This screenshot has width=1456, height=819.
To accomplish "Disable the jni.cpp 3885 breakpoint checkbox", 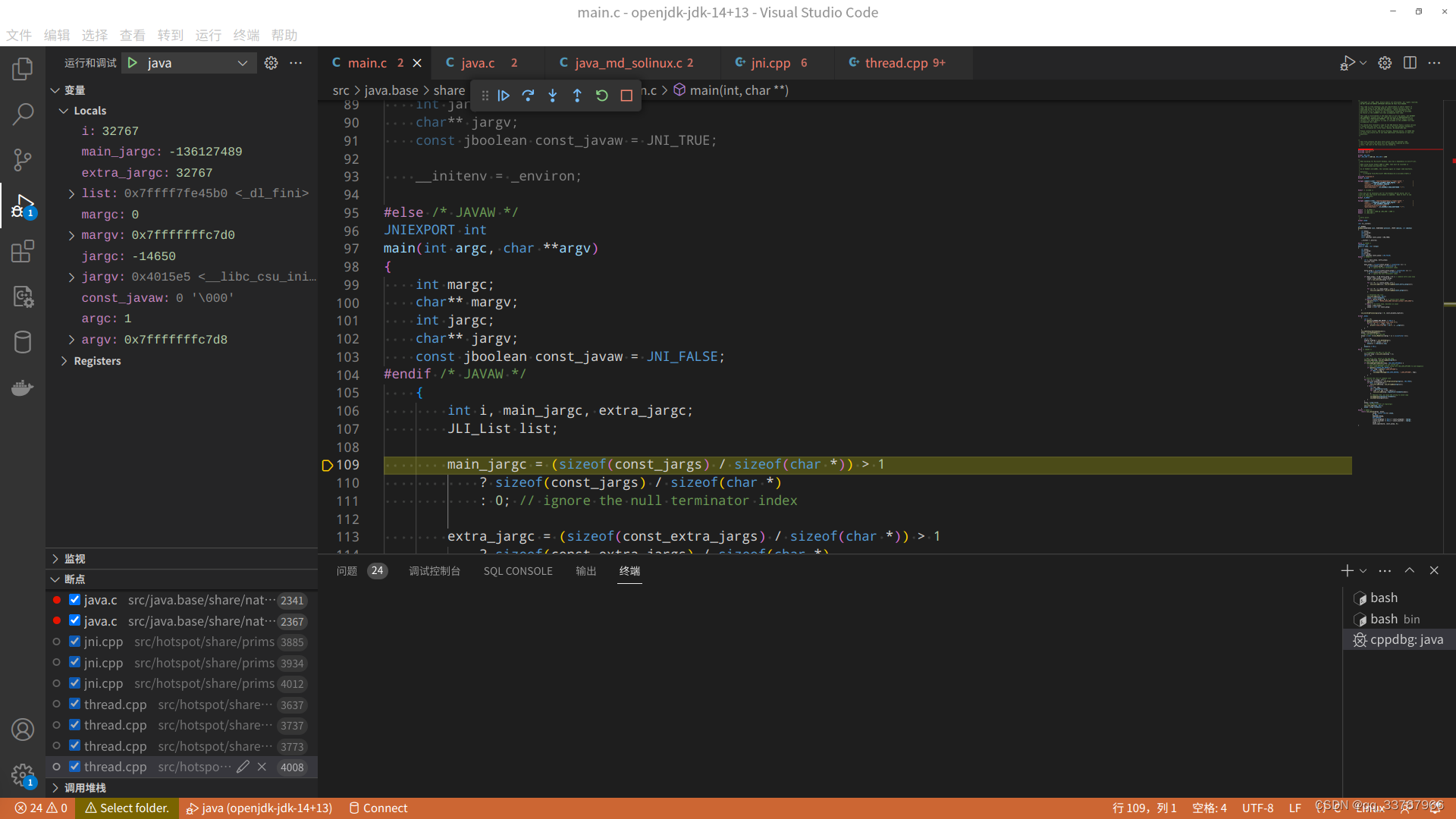I will [x=74, y=641].
